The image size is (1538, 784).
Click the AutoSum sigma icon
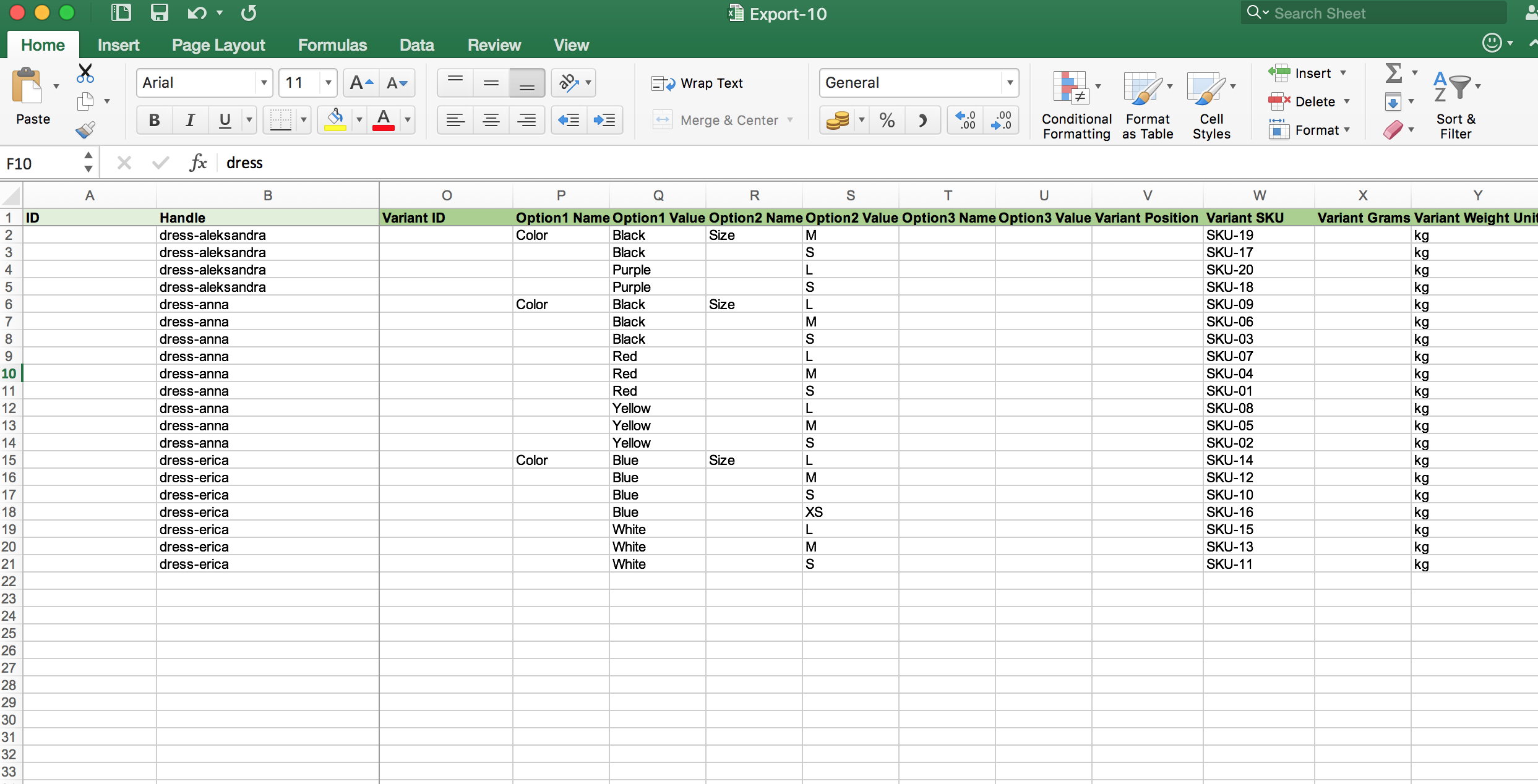(1393, 73)
